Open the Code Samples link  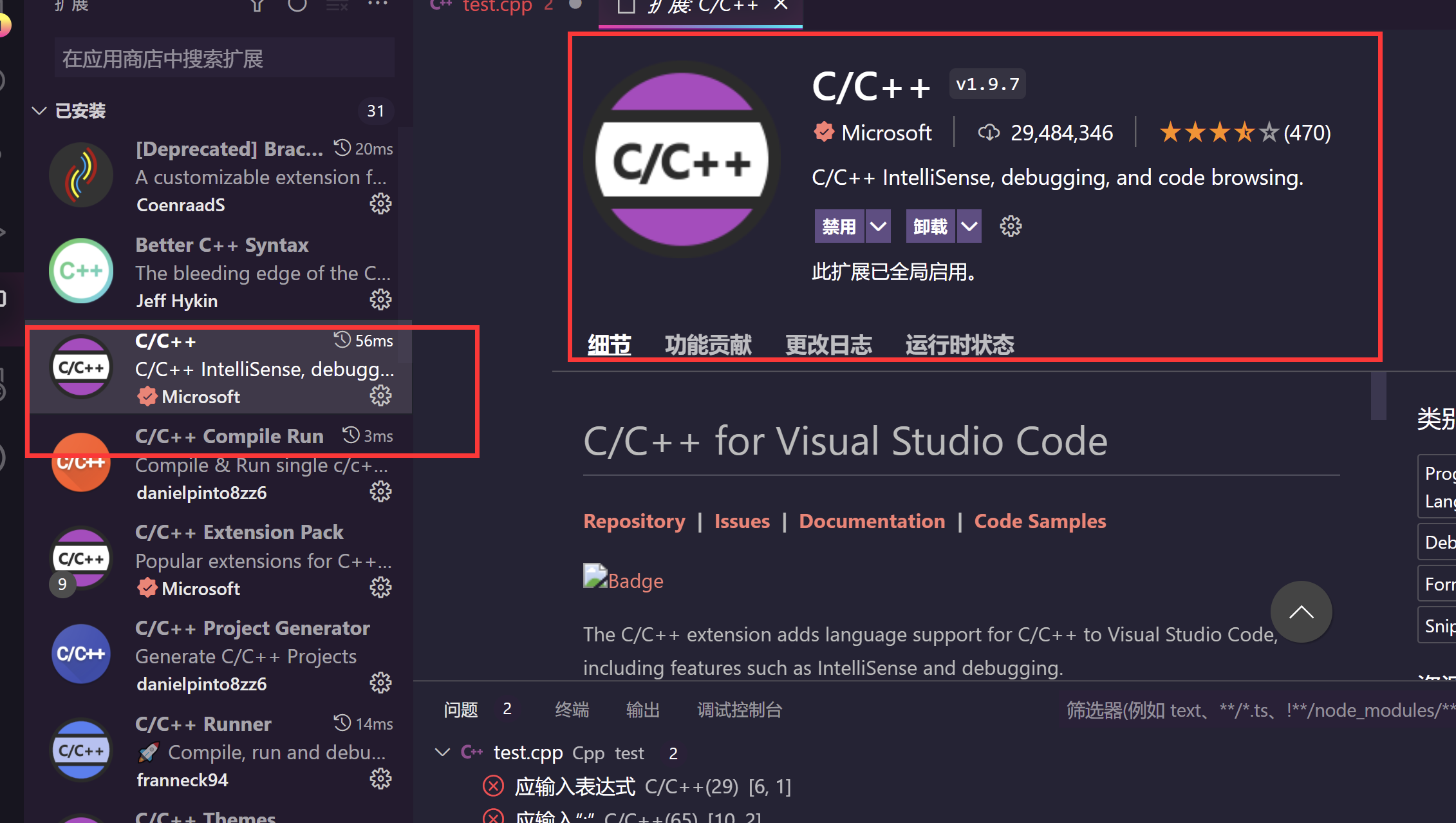[x=1040, y=520]
